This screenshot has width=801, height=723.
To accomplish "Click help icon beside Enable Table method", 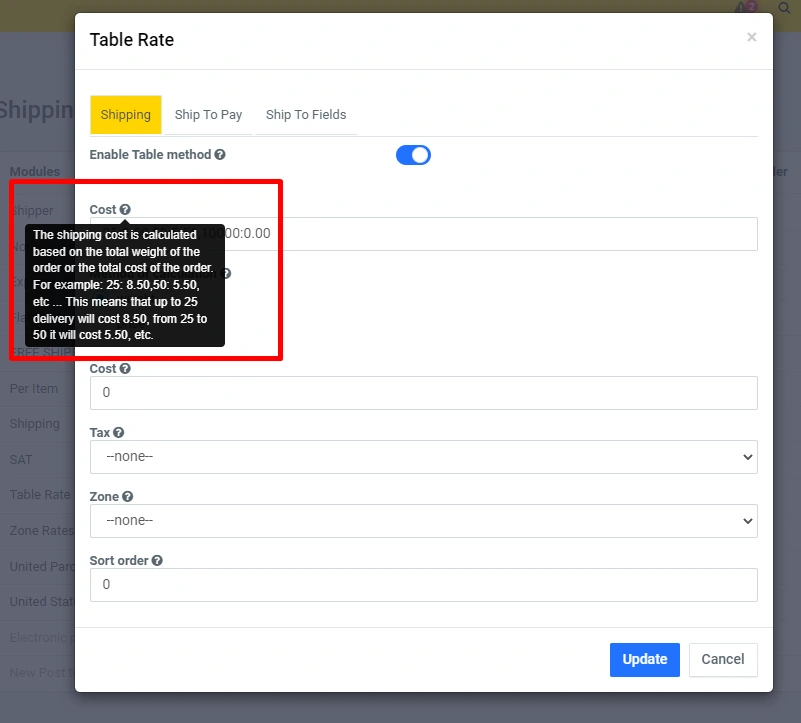I will (x=220, y=155).
